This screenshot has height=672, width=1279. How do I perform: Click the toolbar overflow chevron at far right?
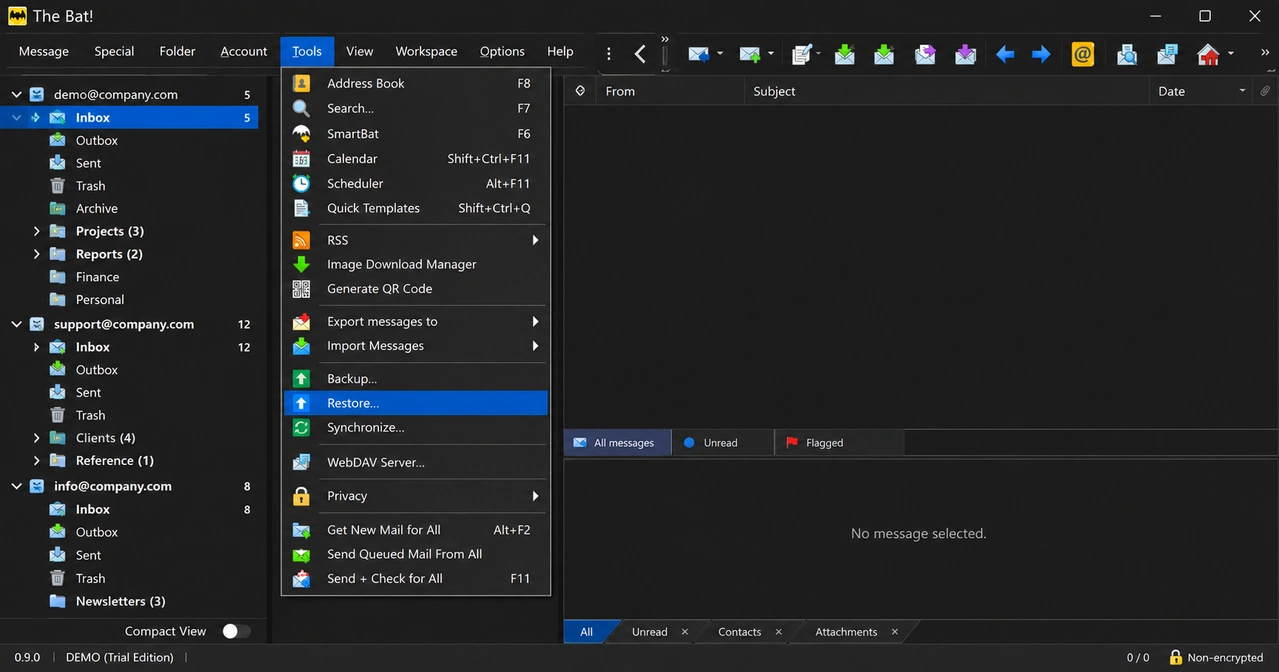point(1265,53)
